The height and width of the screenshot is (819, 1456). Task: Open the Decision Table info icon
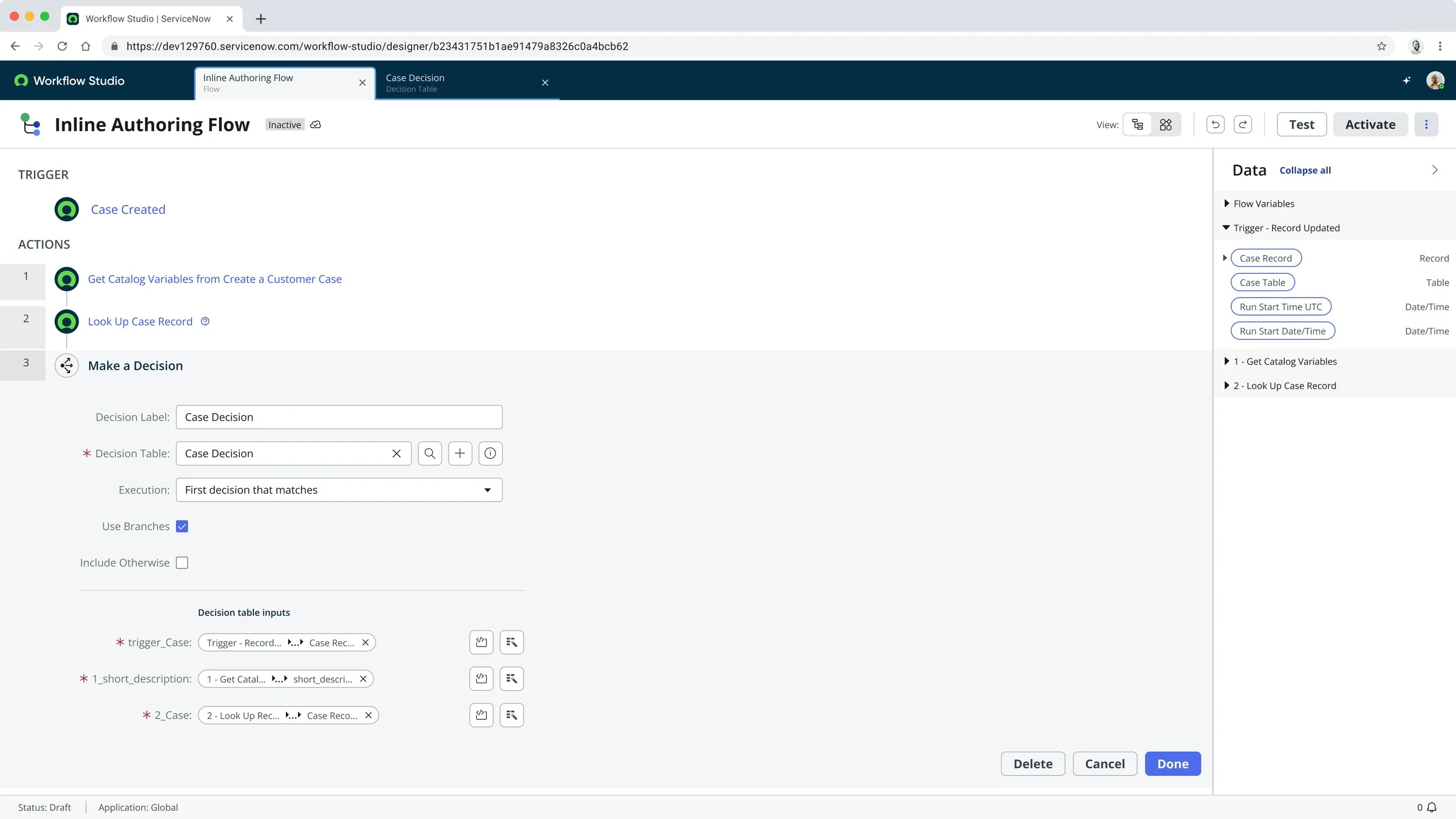[x=490, y=453]
